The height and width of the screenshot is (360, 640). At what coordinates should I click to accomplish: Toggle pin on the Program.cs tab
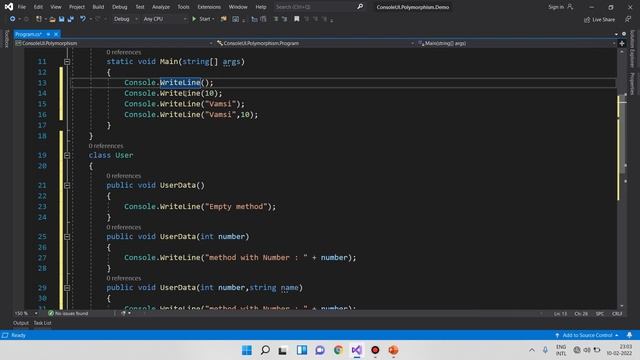pyautogui.click(x=48, y=34)
